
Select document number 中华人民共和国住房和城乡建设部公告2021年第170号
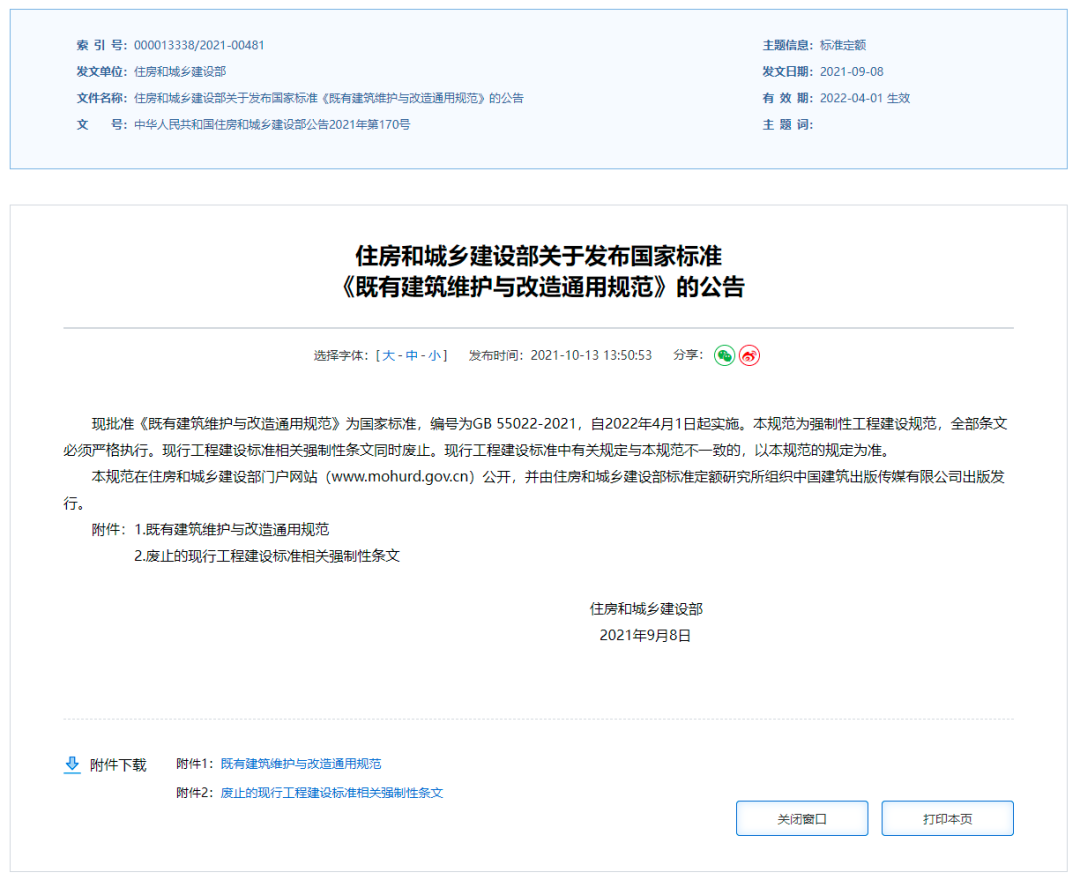(x=272, y=125)
